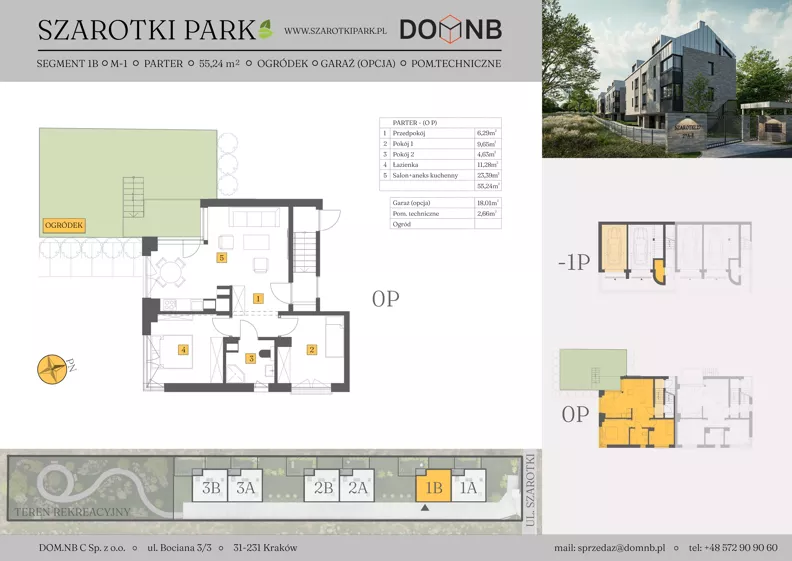The image size is (792, 561).
Task: Click room marker 1 on the floor plan
Action: 258,298
